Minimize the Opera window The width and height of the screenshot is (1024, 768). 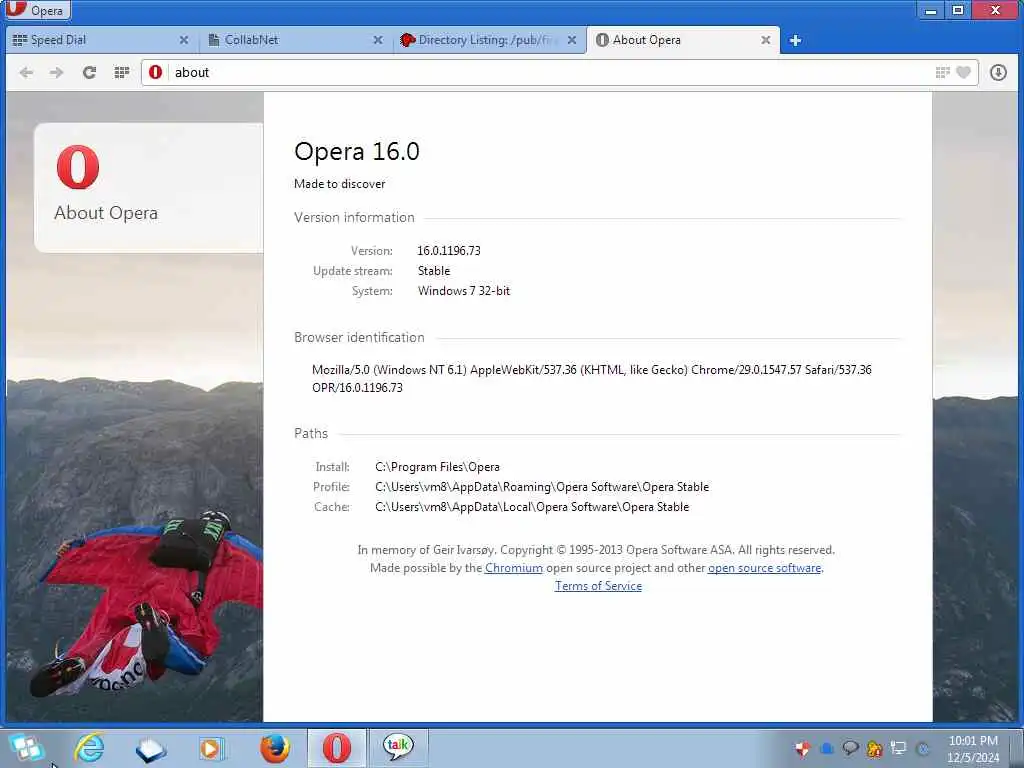(931, 10)
